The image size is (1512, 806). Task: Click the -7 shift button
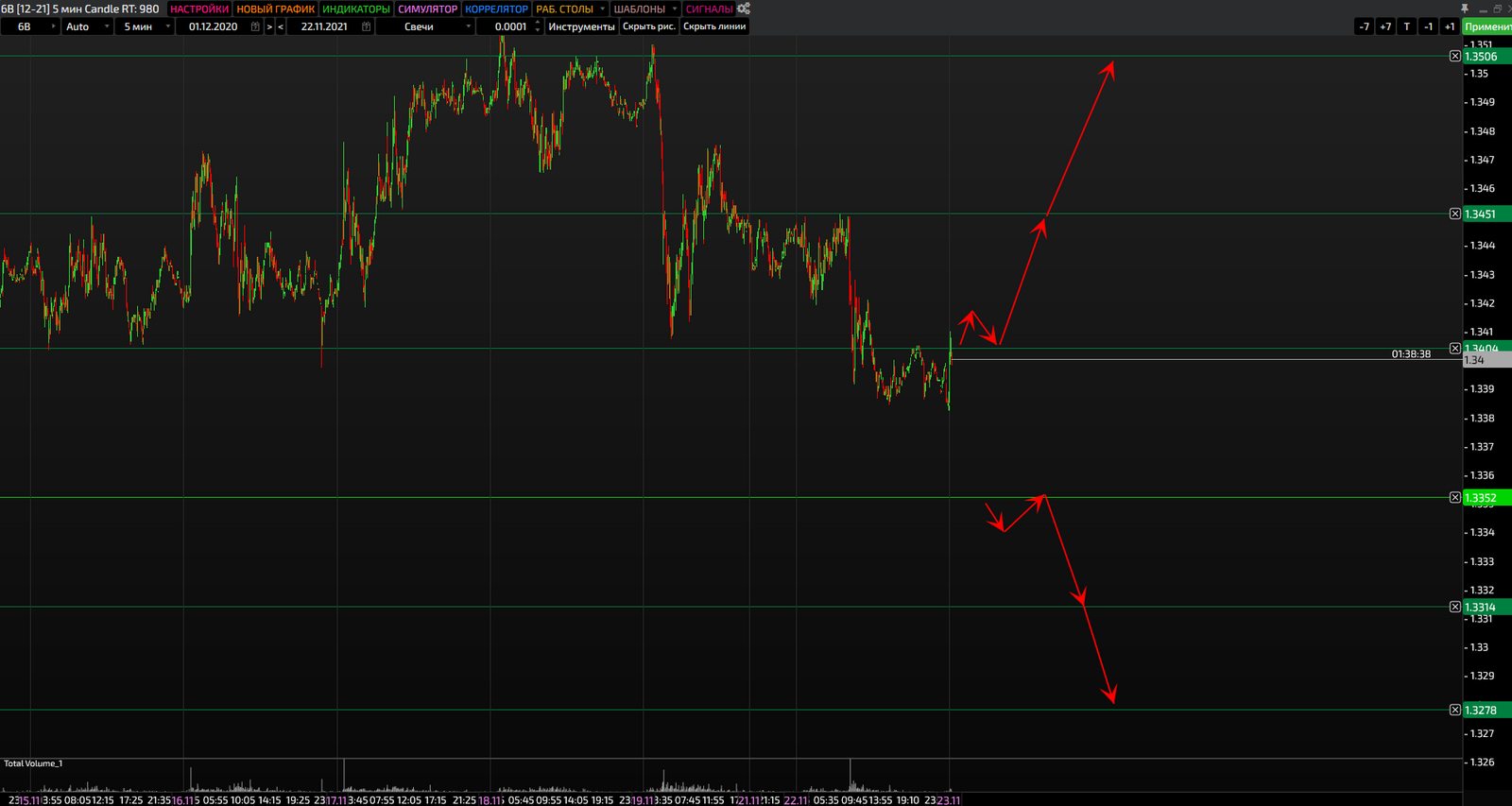pos(1364,26)
